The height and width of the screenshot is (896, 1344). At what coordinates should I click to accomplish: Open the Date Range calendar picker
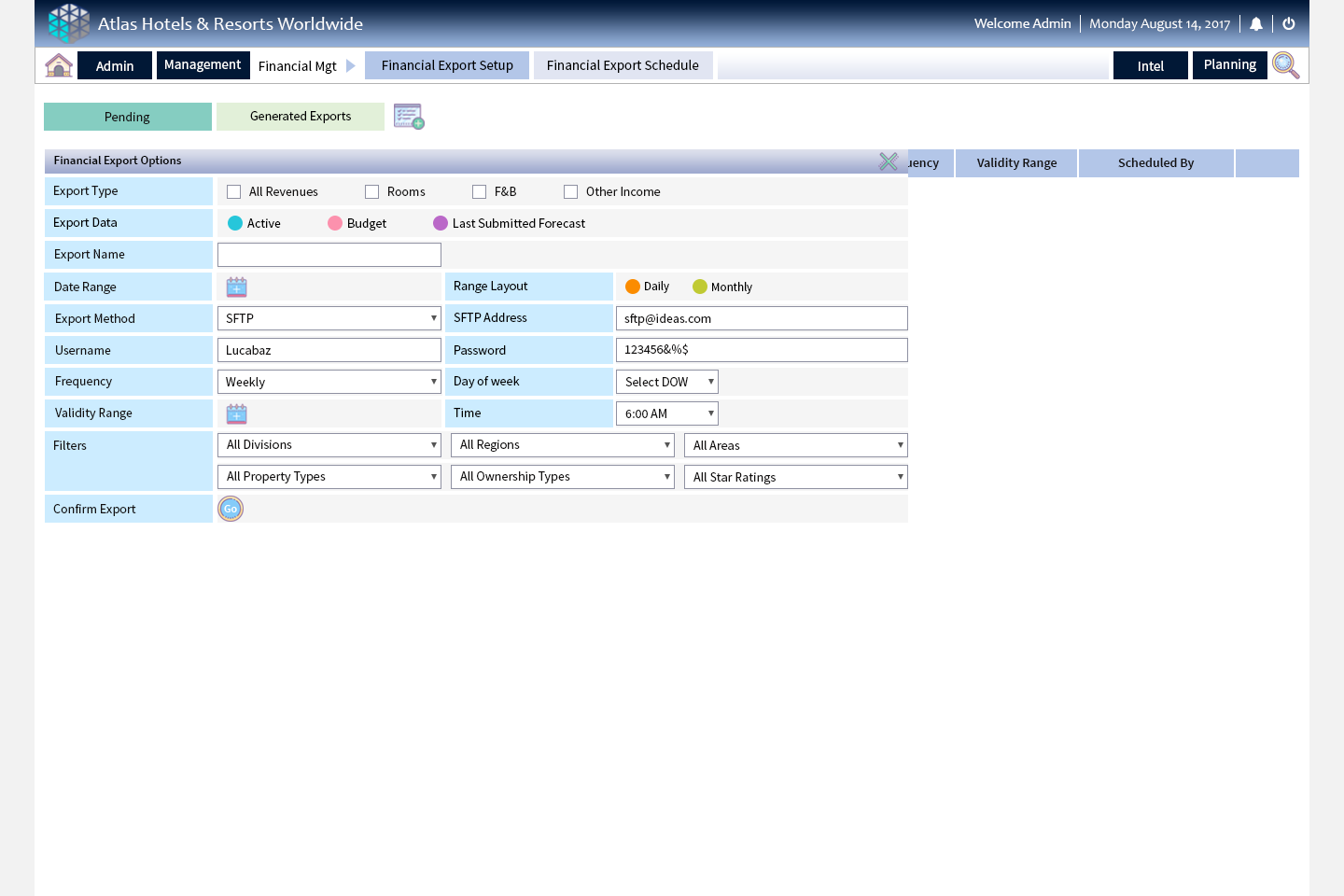[237, 287]
